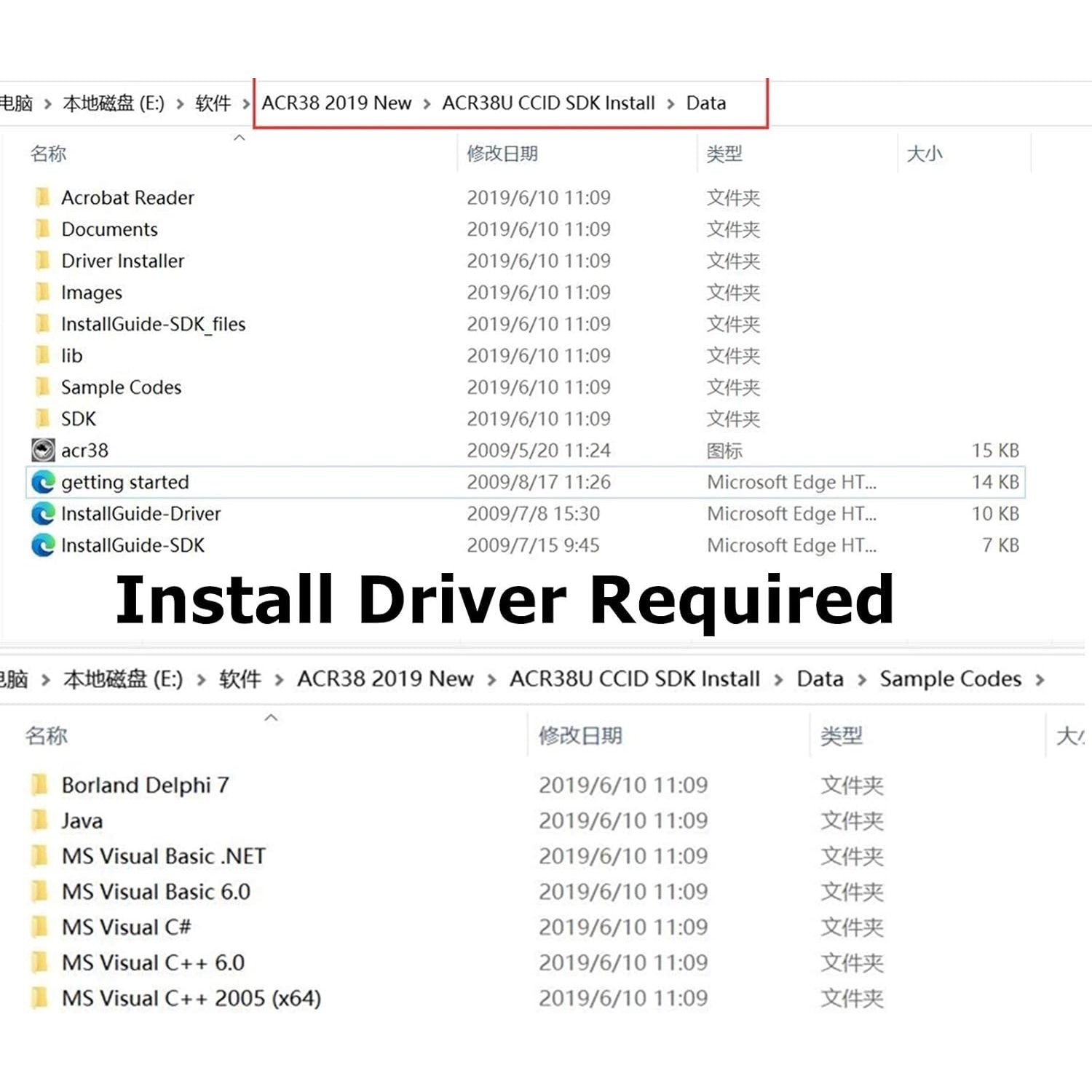Viewport: 1092px width, 1092px height.
Task: Select the Acrobat Reader folder icon
Action: 43,197
